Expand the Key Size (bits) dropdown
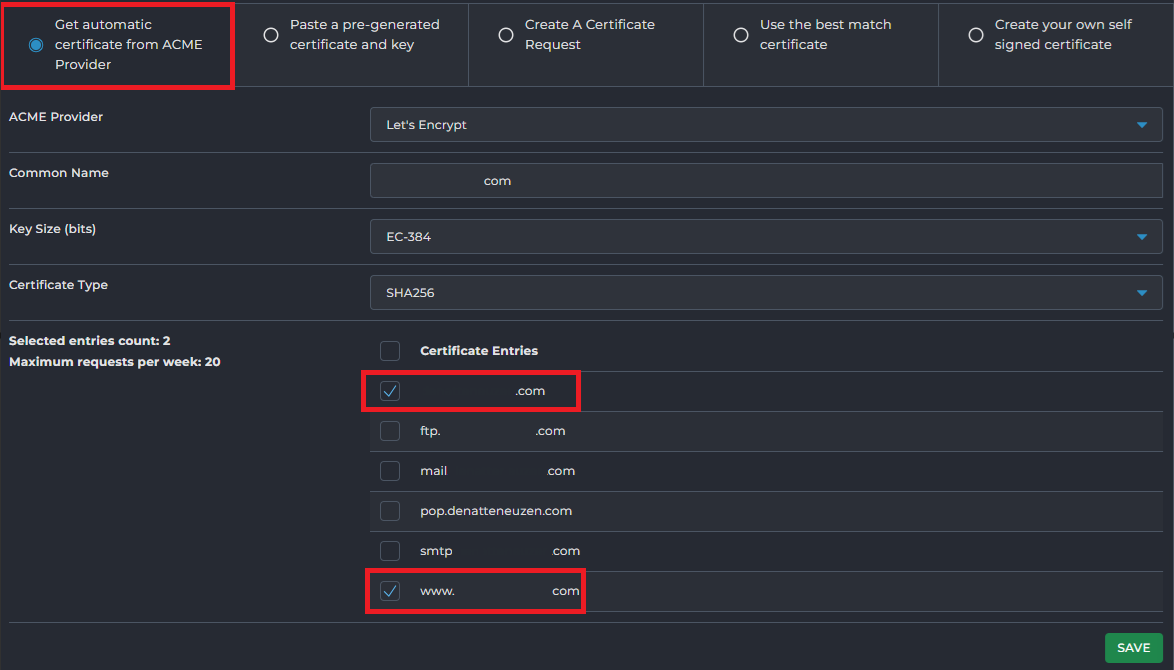This screenshot has height=670, width=1174. 765,237
